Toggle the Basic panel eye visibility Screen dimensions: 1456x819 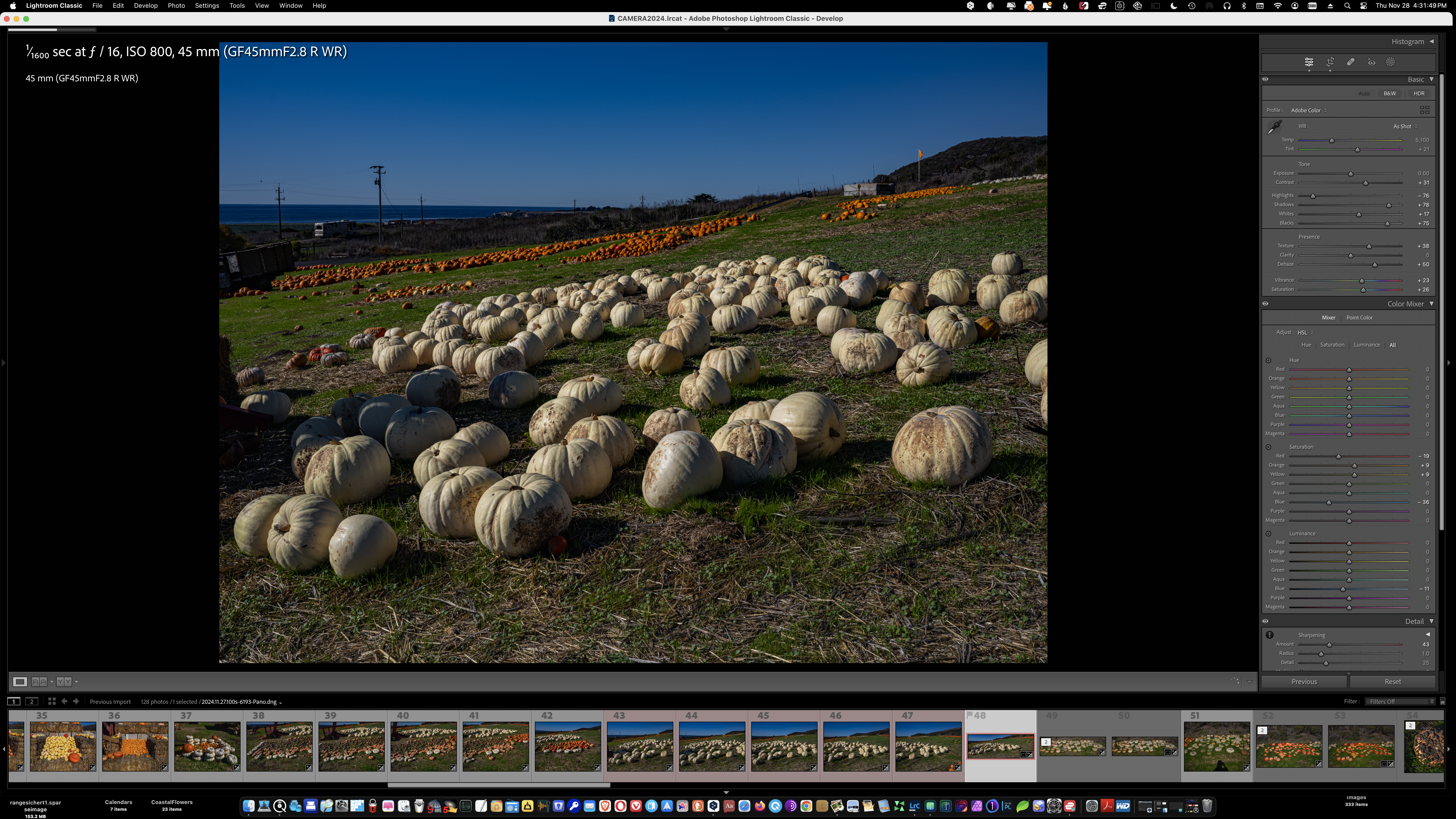pos(1266,79)
